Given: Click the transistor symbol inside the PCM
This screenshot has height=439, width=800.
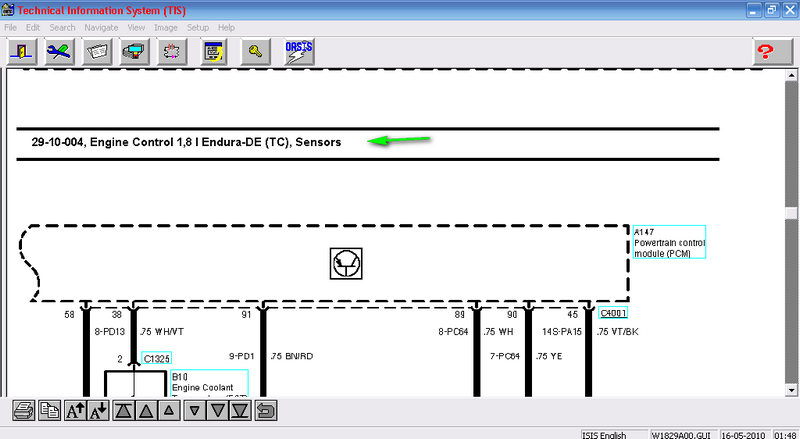Looking at the screenshot, I should tap(346, 263).
